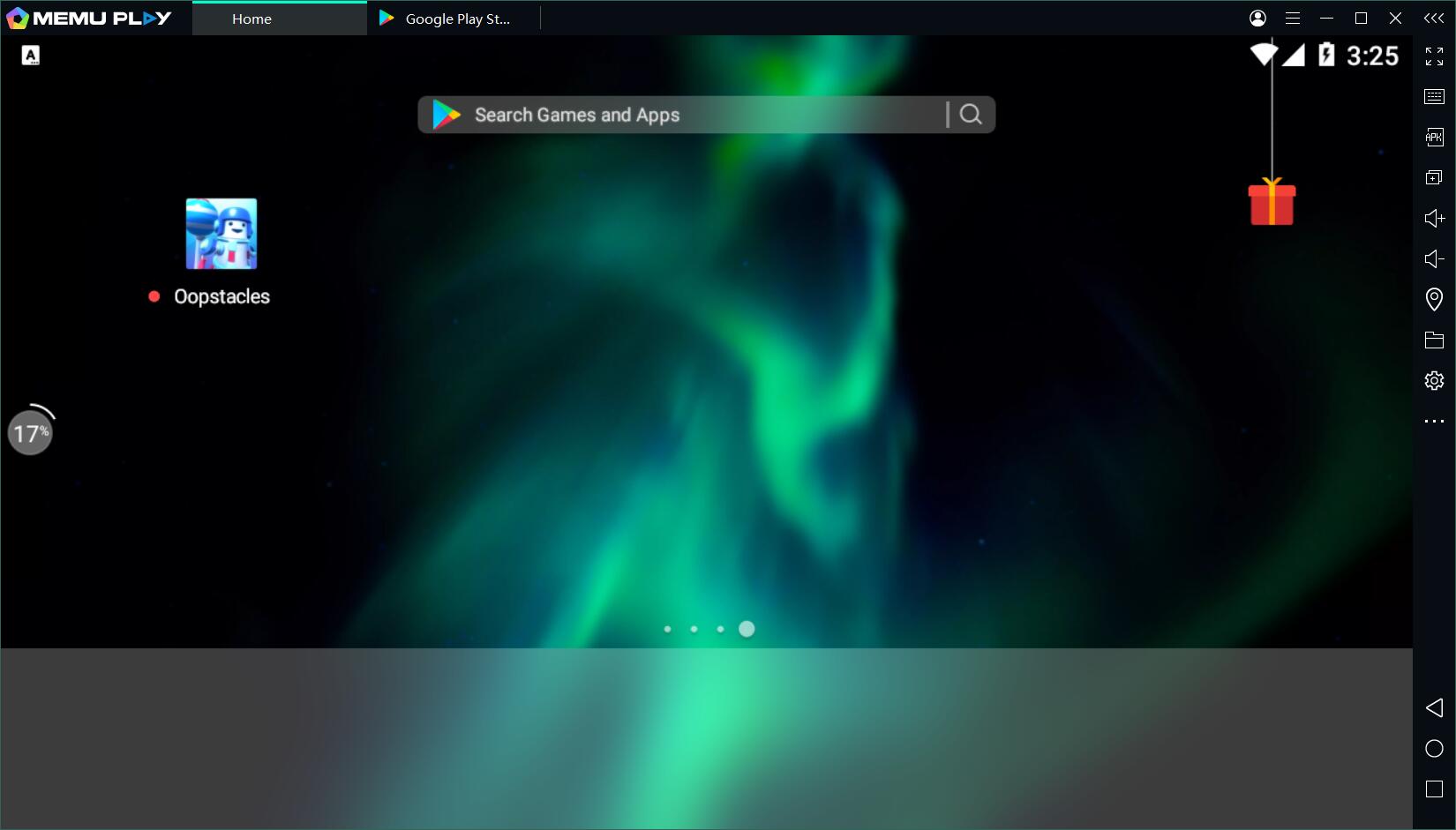This screenshot has height=830, width=1456.
Task: Open the hamburger main menu
Action: 1293,18
